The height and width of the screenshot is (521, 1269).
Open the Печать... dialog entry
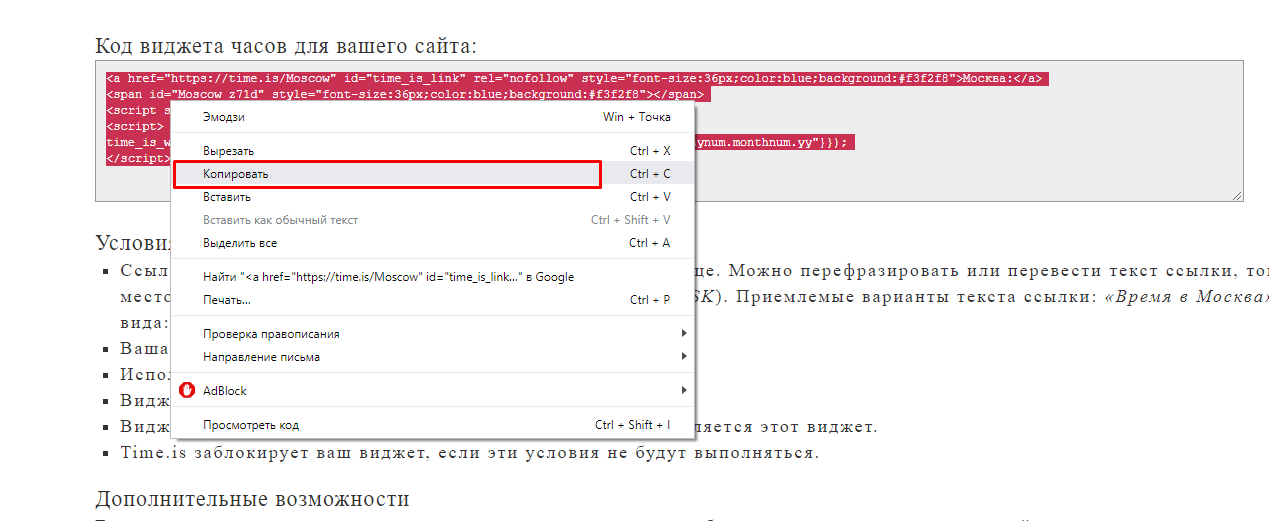(226, 300)
